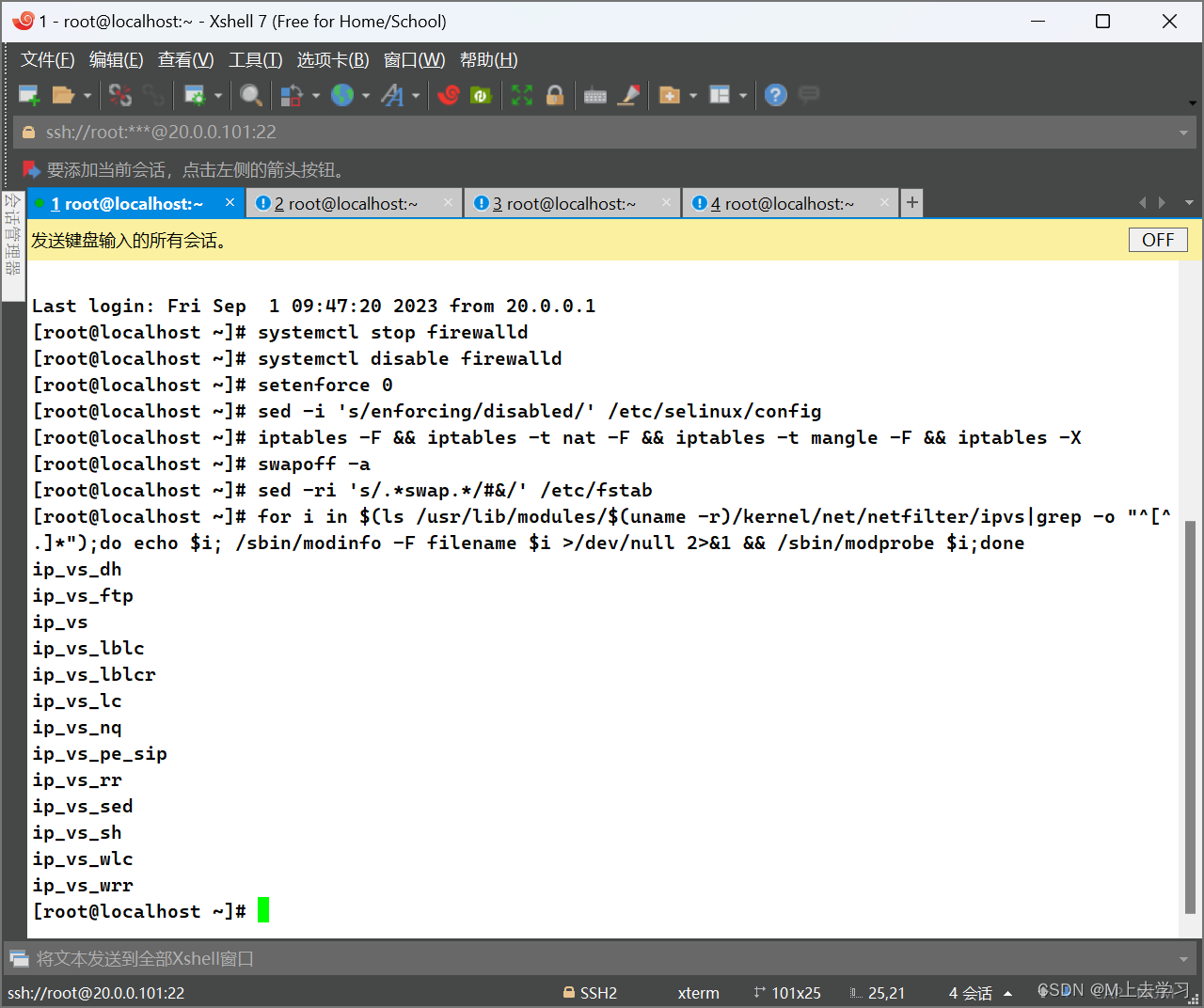
Task: Expand the Font dropdown arrow
Action: [x=416, y=96]
